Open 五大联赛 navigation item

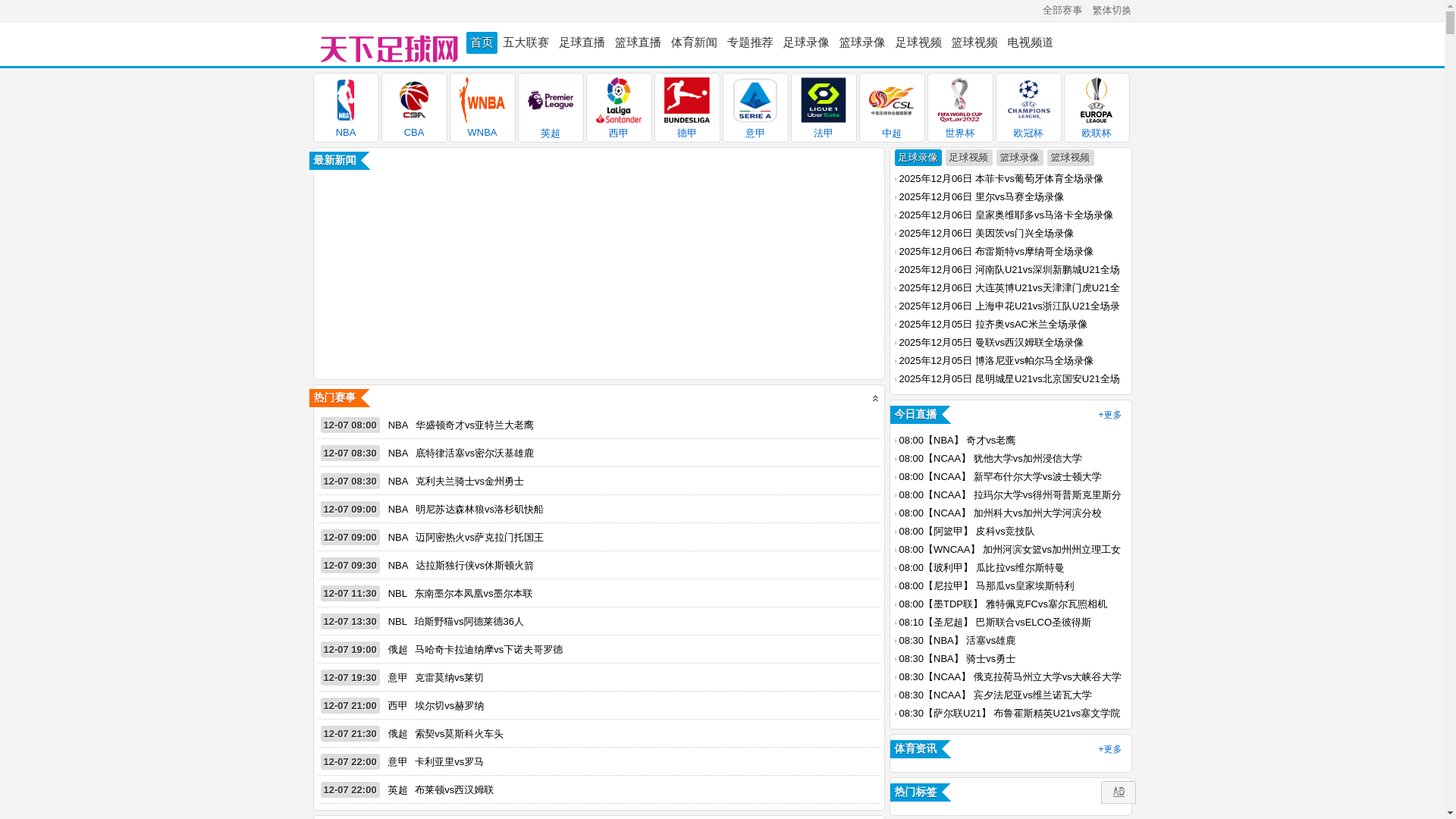526,42
